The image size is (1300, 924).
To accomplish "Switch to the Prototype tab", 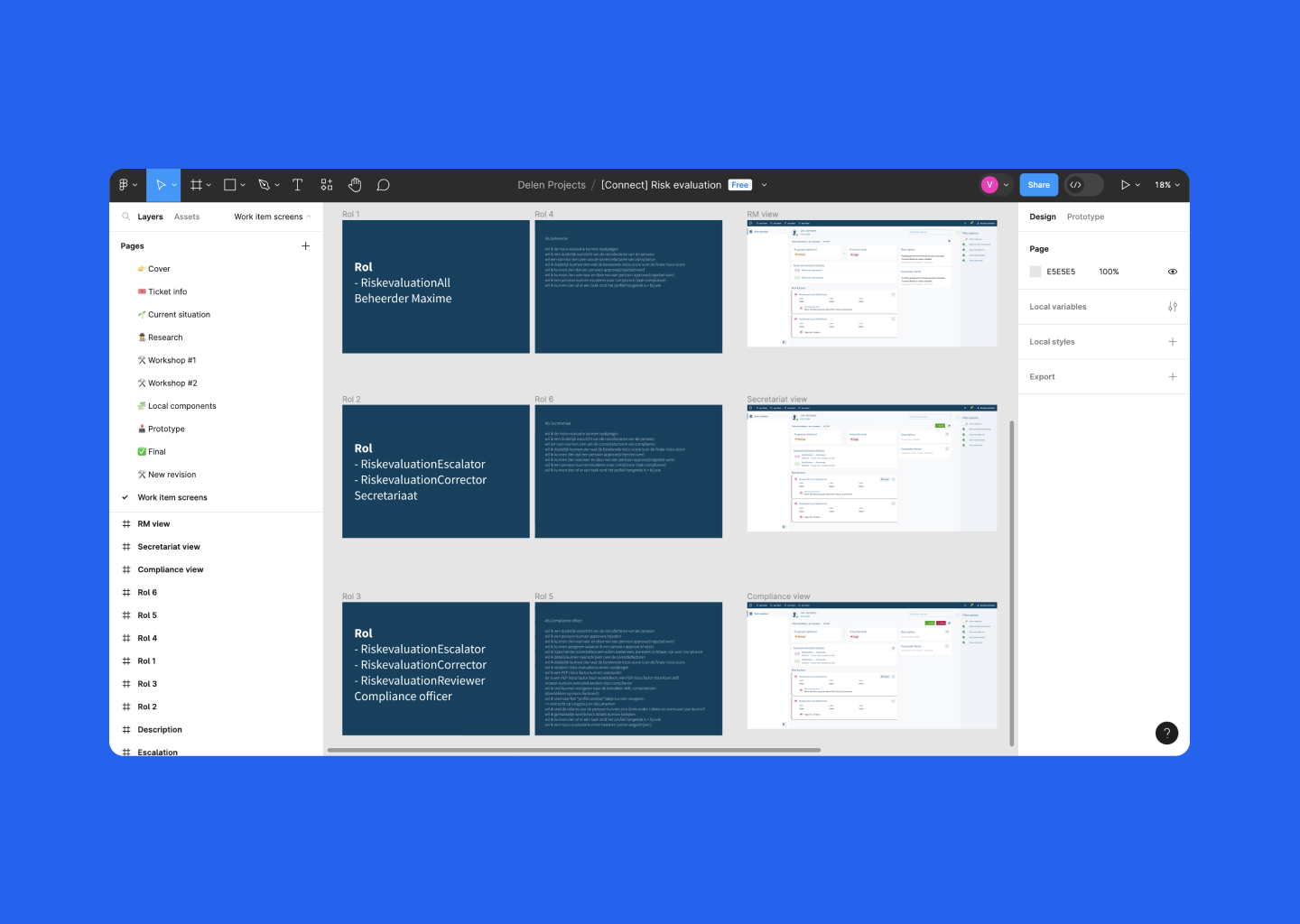I will (1085, 217).
